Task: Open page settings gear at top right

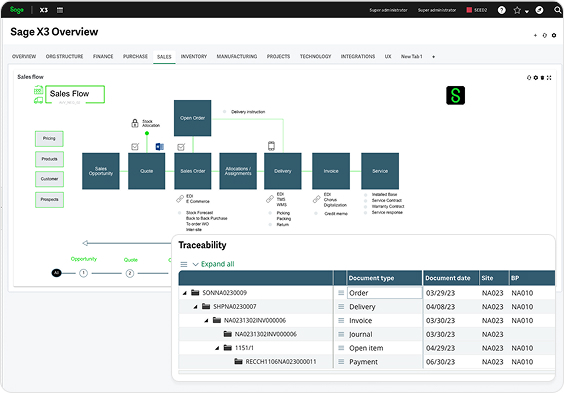Action: (x=554, y=35)
